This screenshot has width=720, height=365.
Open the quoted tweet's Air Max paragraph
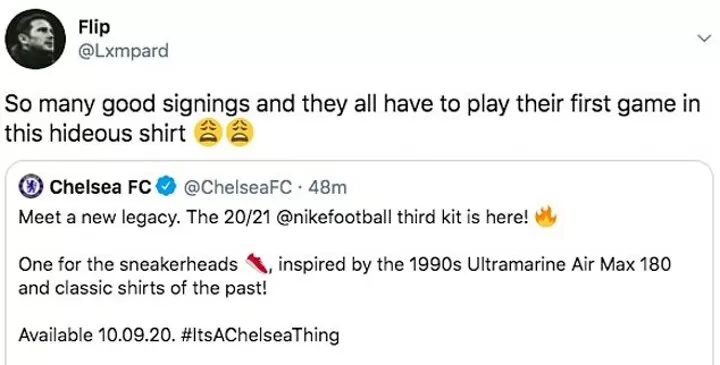(x=344, y=277)
